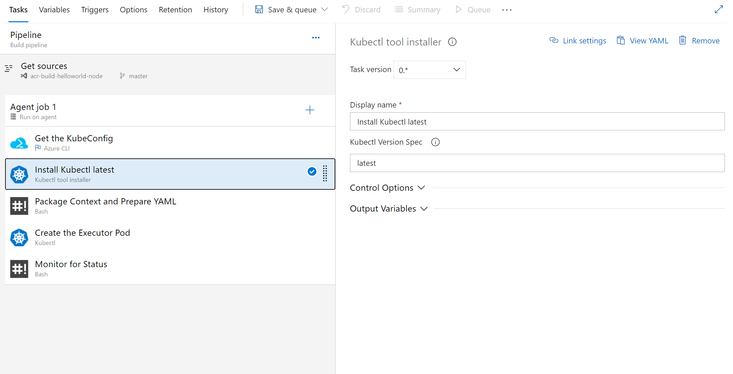This screenshot has height=374, width=733.
Task: Click the Package Context Bash icon
Action: click(19, 206)
